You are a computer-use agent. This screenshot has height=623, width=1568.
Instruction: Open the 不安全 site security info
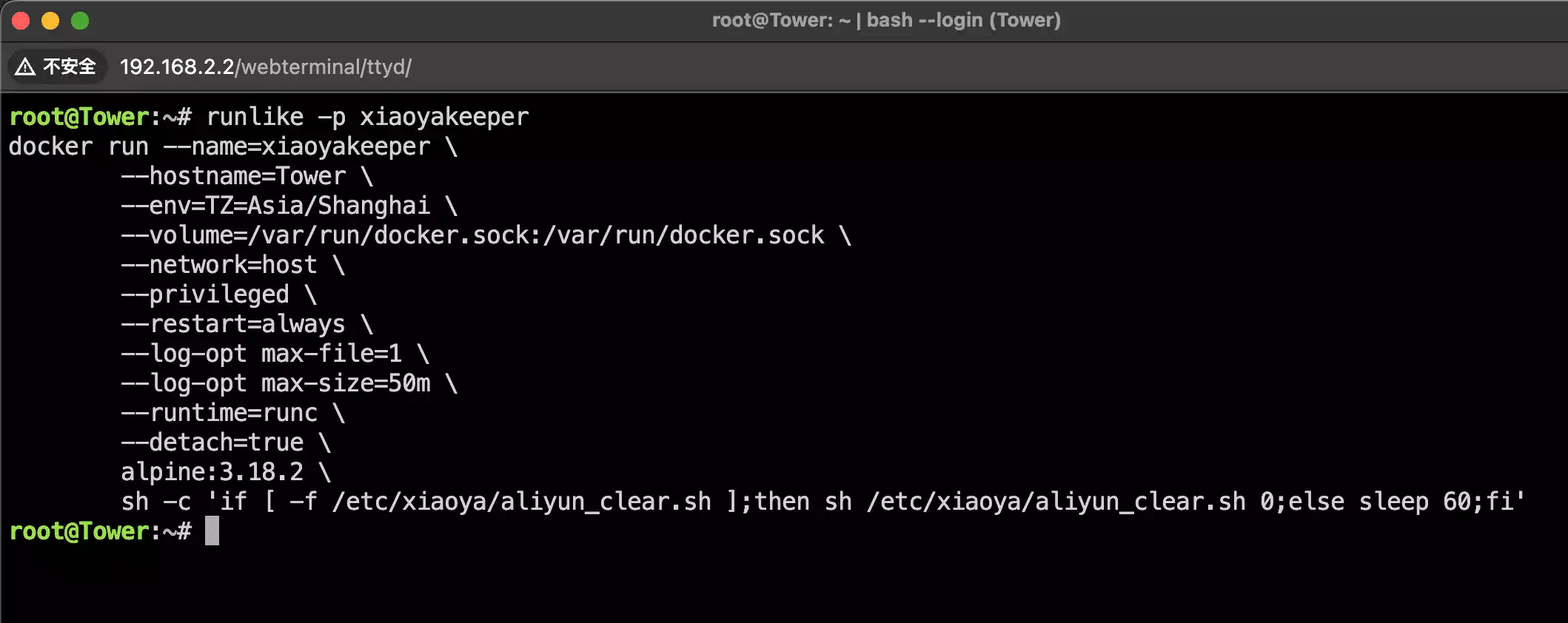point(69,67)
